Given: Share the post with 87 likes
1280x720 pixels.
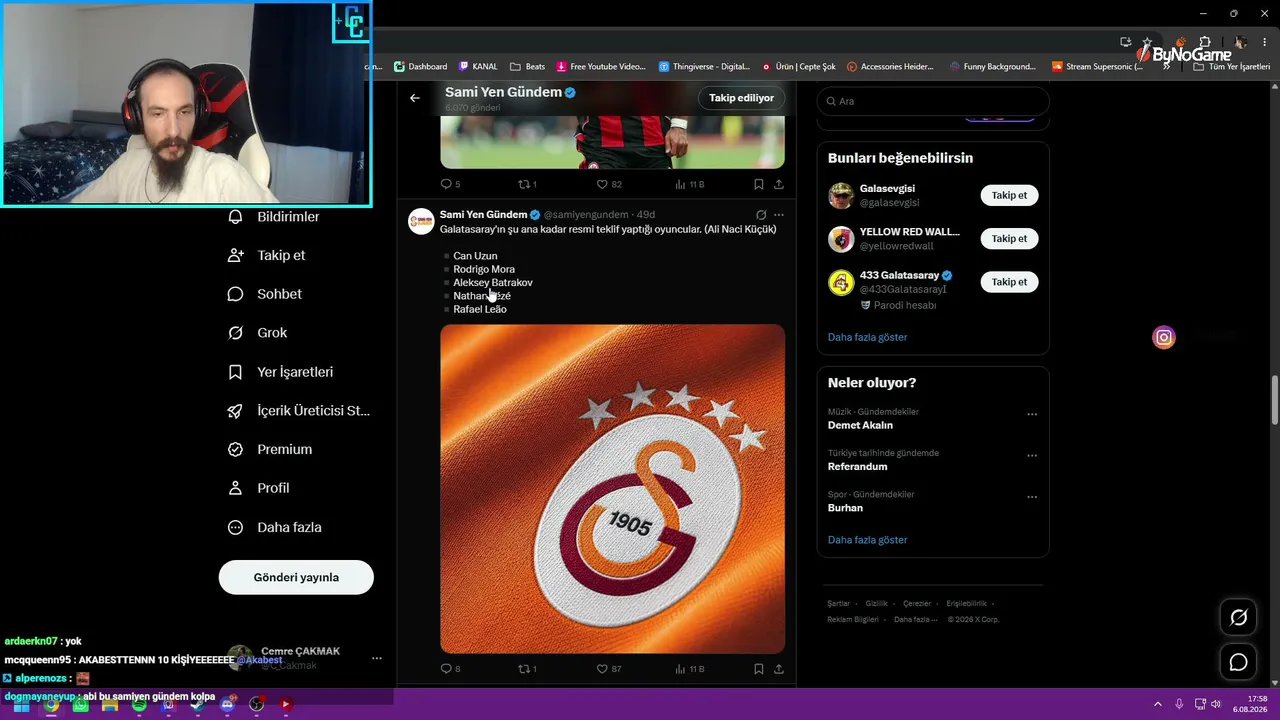Looking at the screenshot, I should pos(779,669).
